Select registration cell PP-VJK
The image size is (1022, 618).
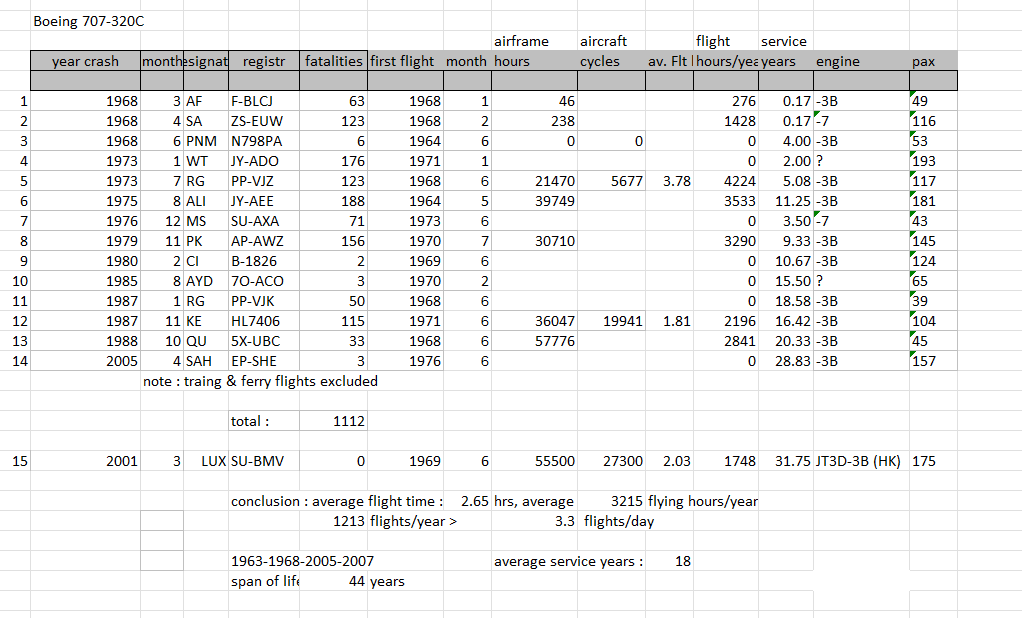(x=264, y=301)
